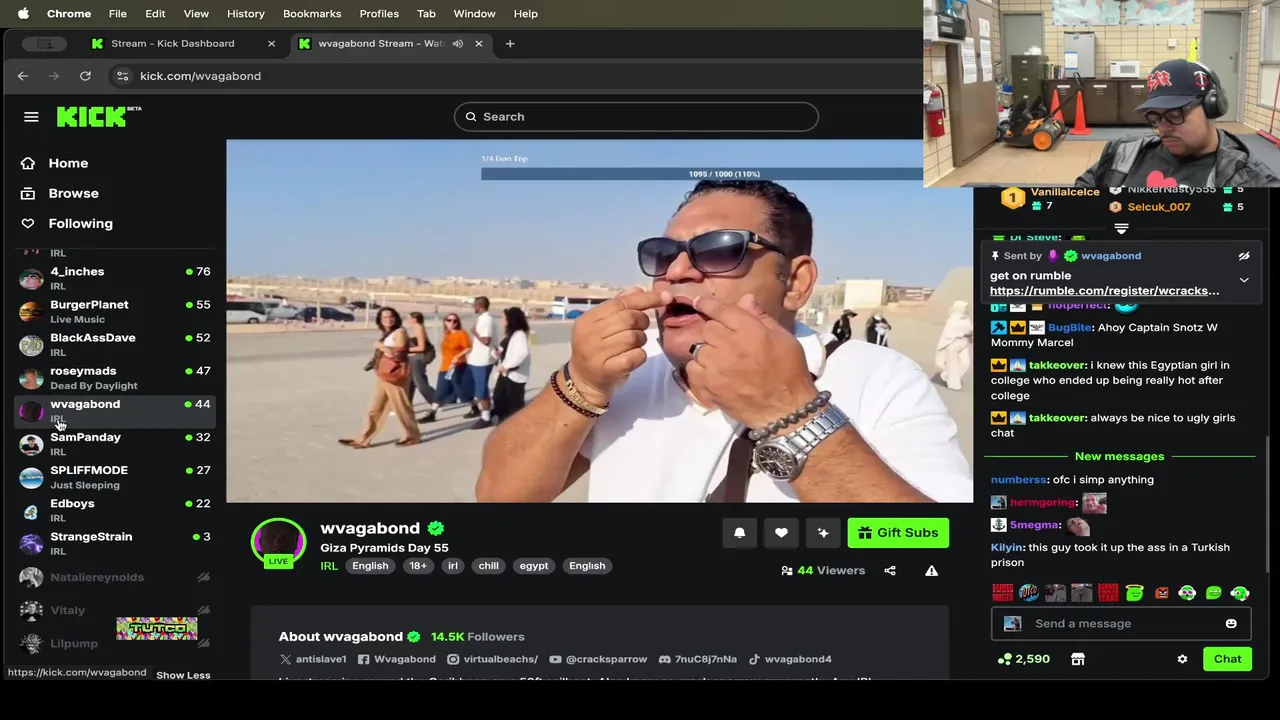
Task: Jump to New messages in chat
Action: point(1119,456)
